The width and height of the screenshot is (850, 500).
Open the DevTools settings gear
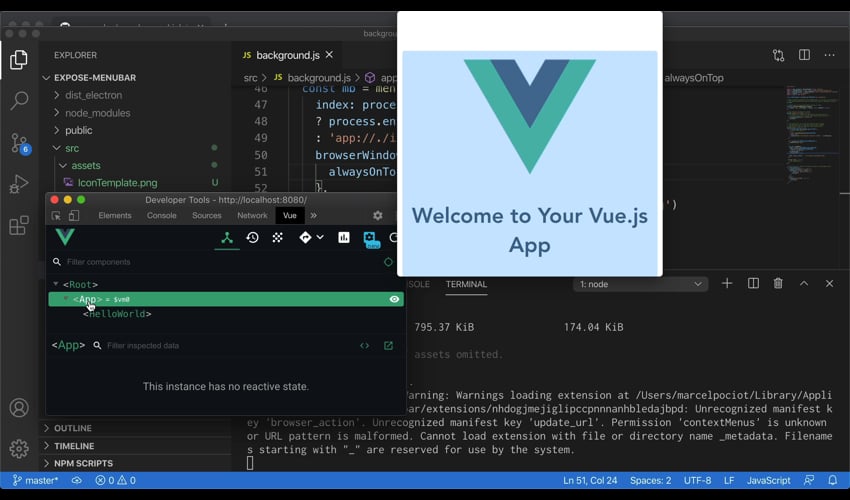click(x=377, y=216)
